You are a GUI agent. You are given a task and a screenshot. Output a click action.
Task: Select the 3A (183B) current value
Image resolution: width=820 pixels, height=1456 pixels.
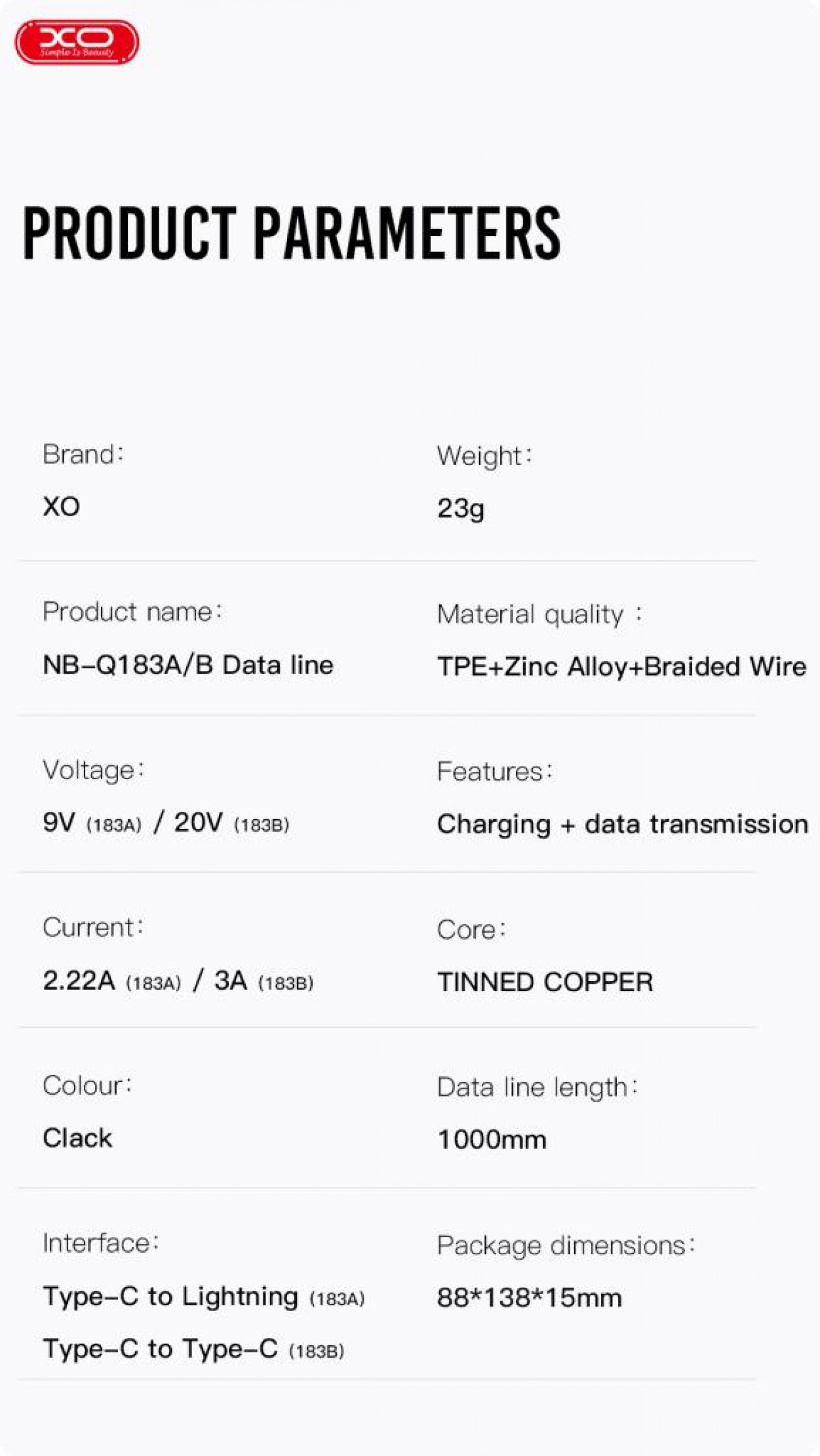264,981
